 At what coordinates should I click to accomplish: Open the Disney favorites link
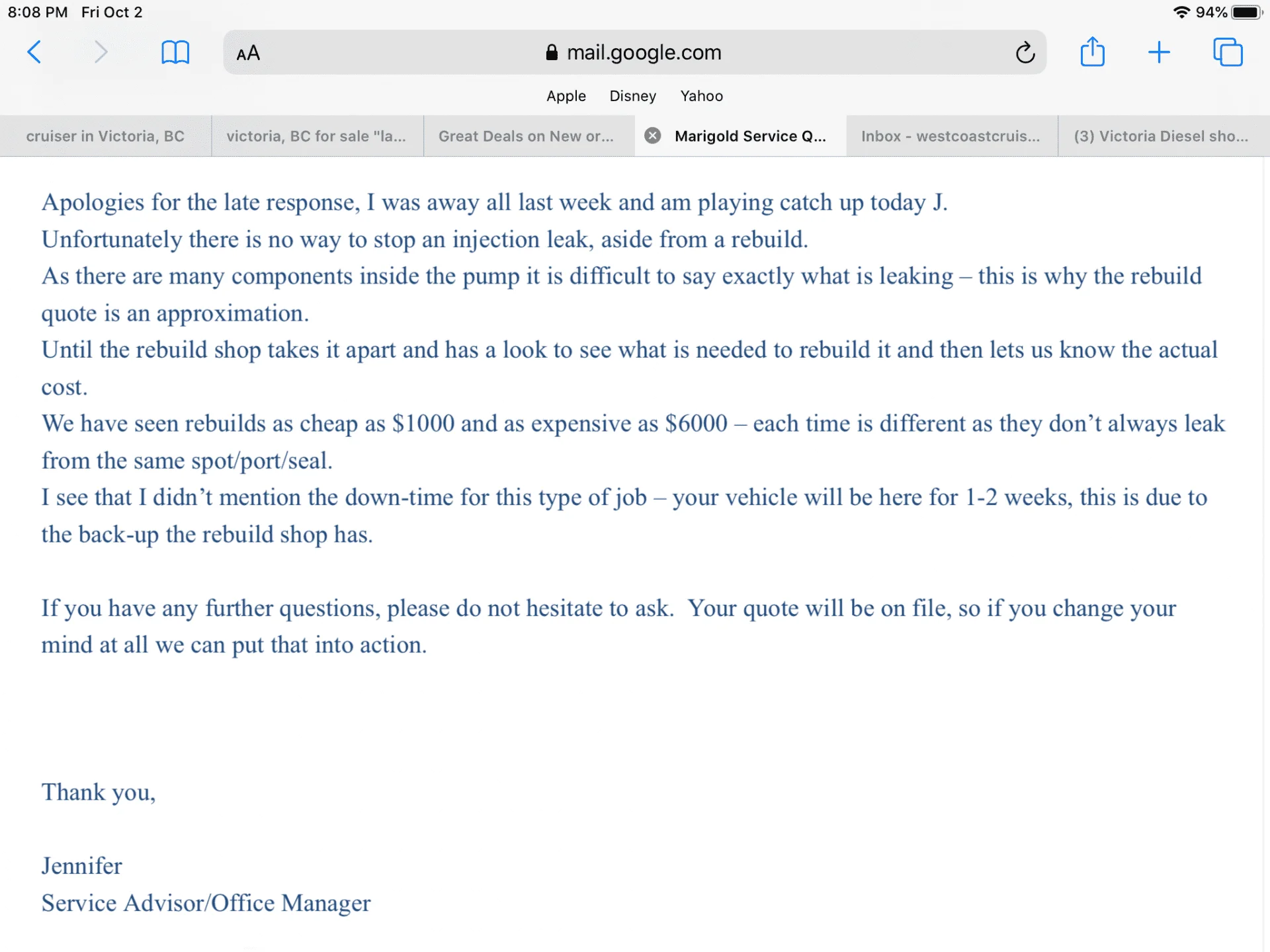tap(632, 96)
